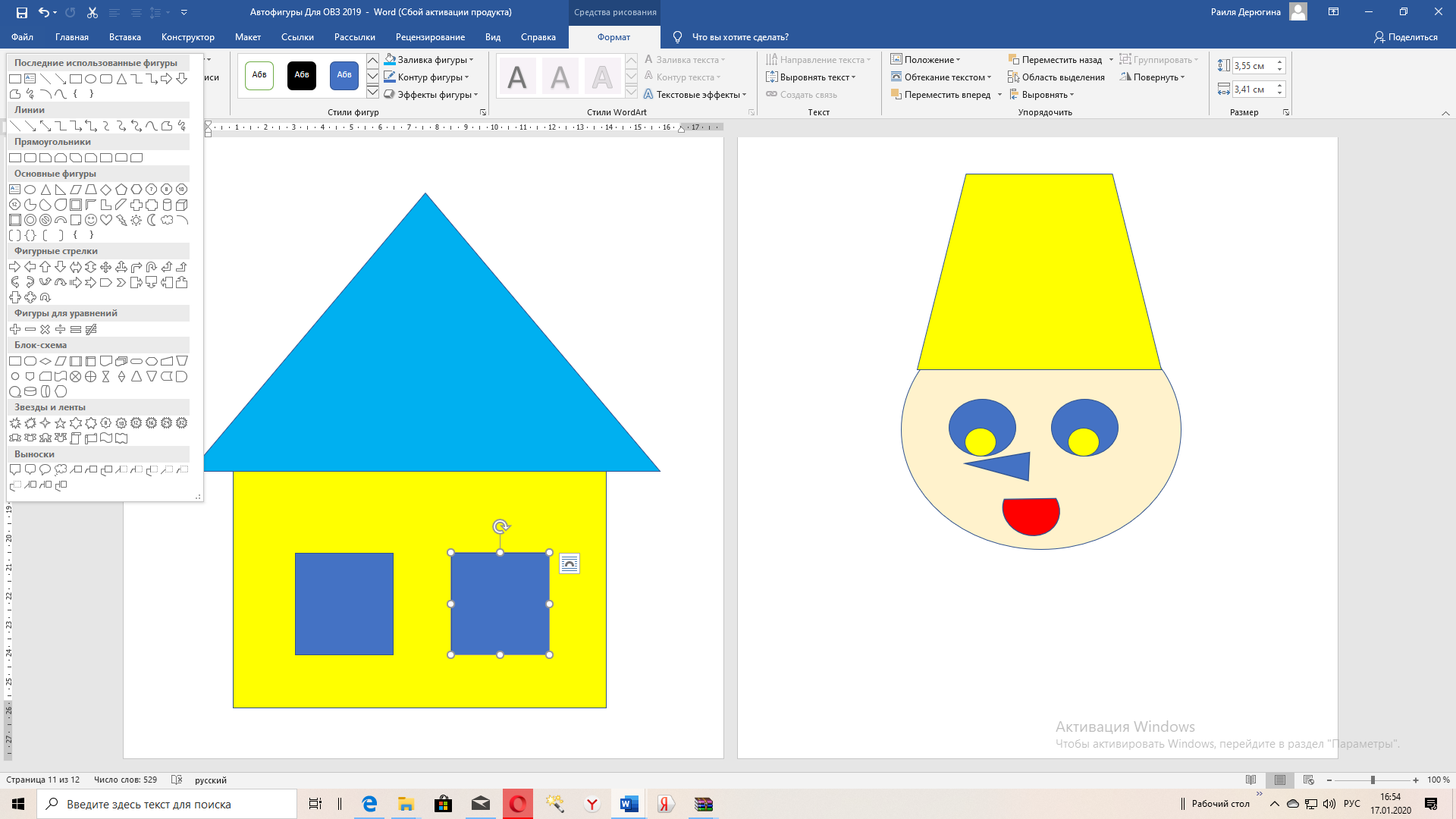Select the smiley face shape
The image size is (1456, 819).
[91, 220]
